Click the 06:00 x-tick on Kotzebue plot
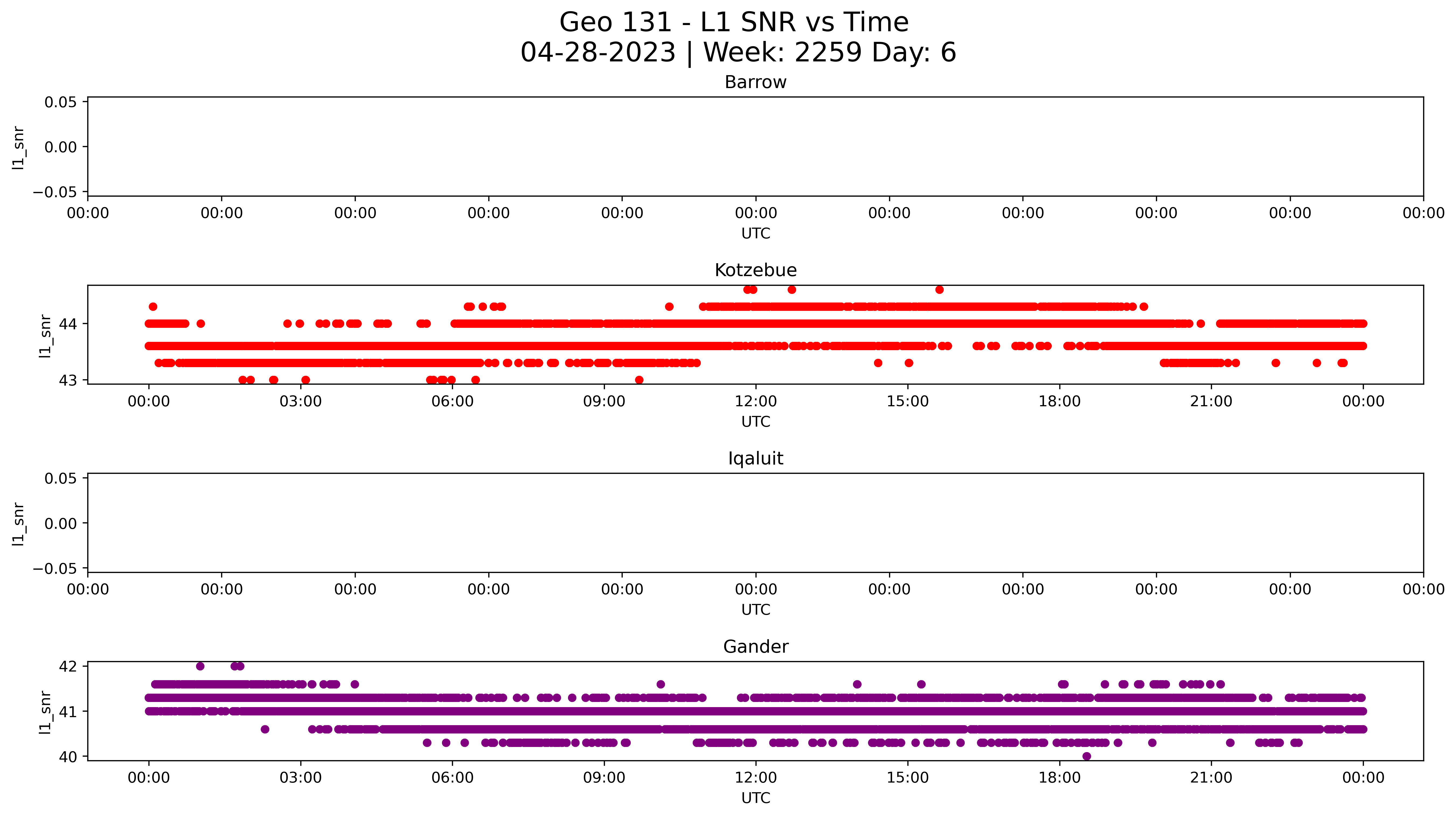This screenshot has width=1456, height=817. tap(452, 401)
